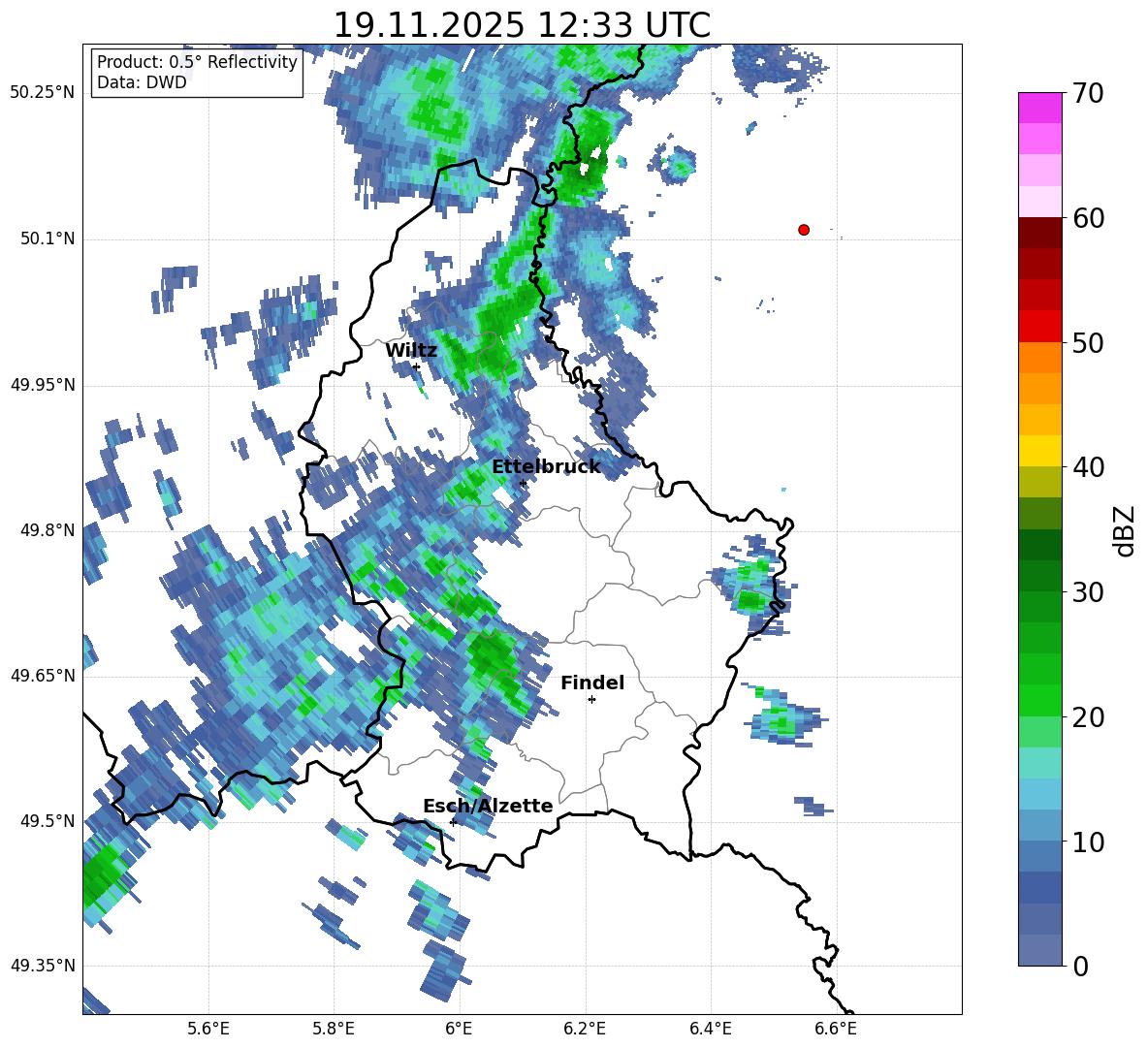Click the colorbar value 70
The image size is (1148, 1048).
tap(1088, 94)
